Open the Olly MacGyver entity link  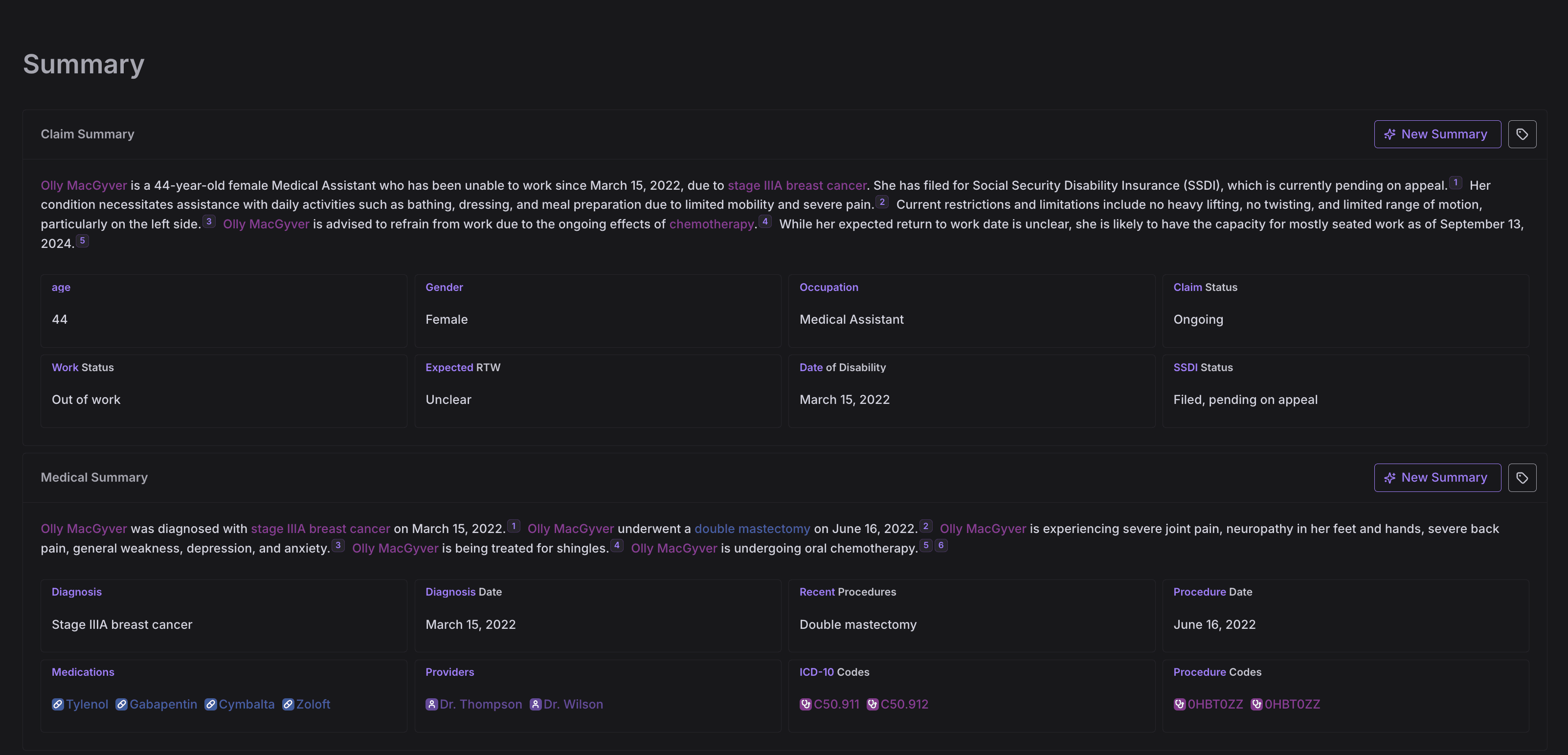(84, 185)
